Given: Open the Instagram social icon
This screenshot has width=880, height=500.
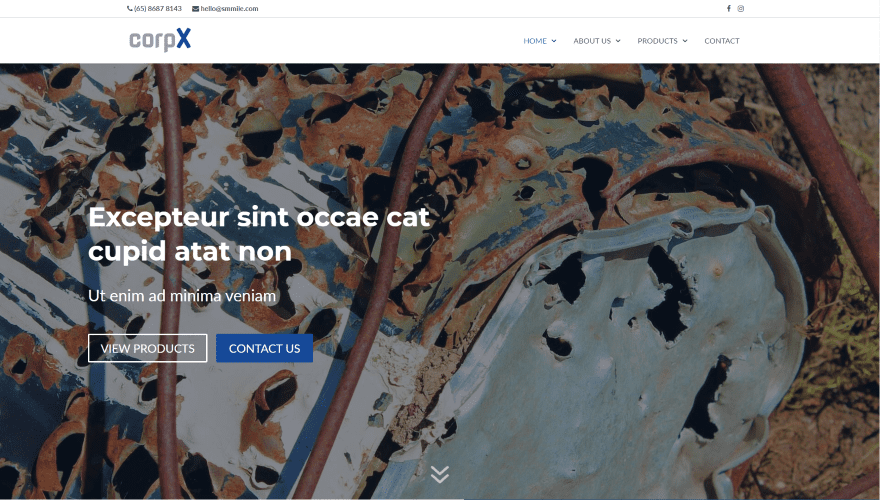Looking at the screenshot, I should click(x=741, y=8).
